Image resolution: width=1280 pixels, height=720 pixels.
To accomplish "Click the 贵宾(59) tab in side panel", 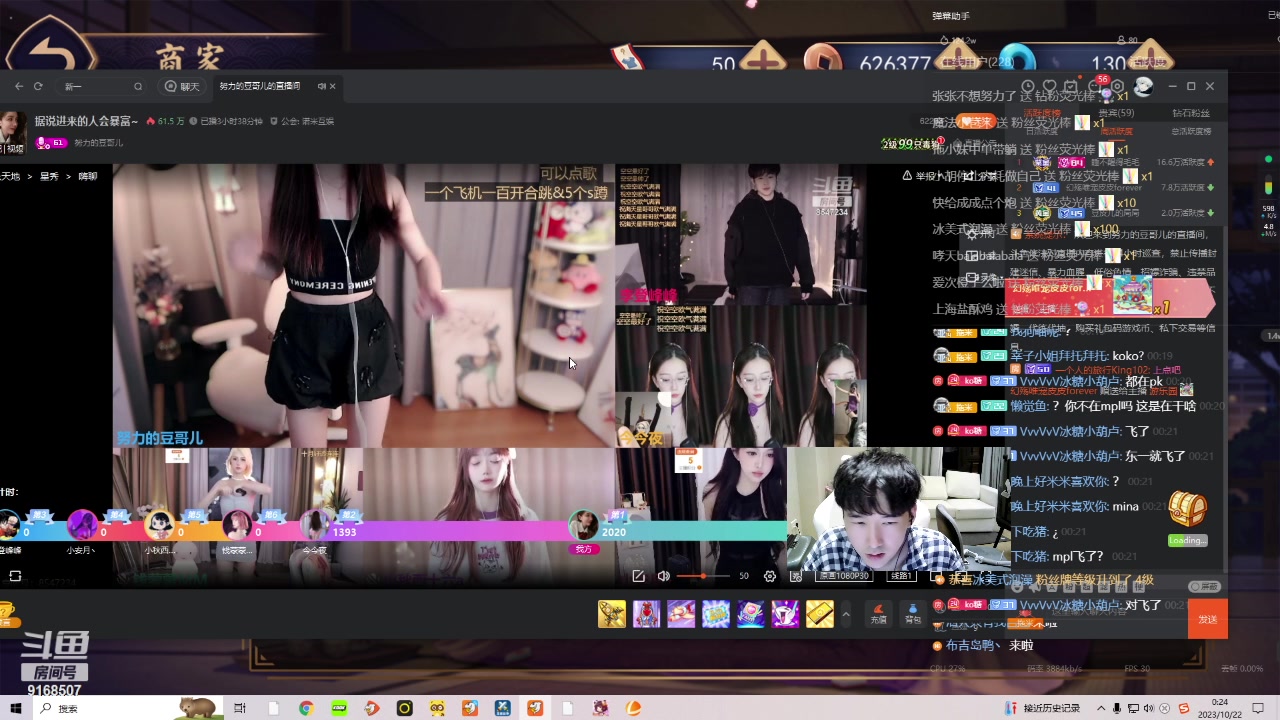I will [x=1116, y=113].
